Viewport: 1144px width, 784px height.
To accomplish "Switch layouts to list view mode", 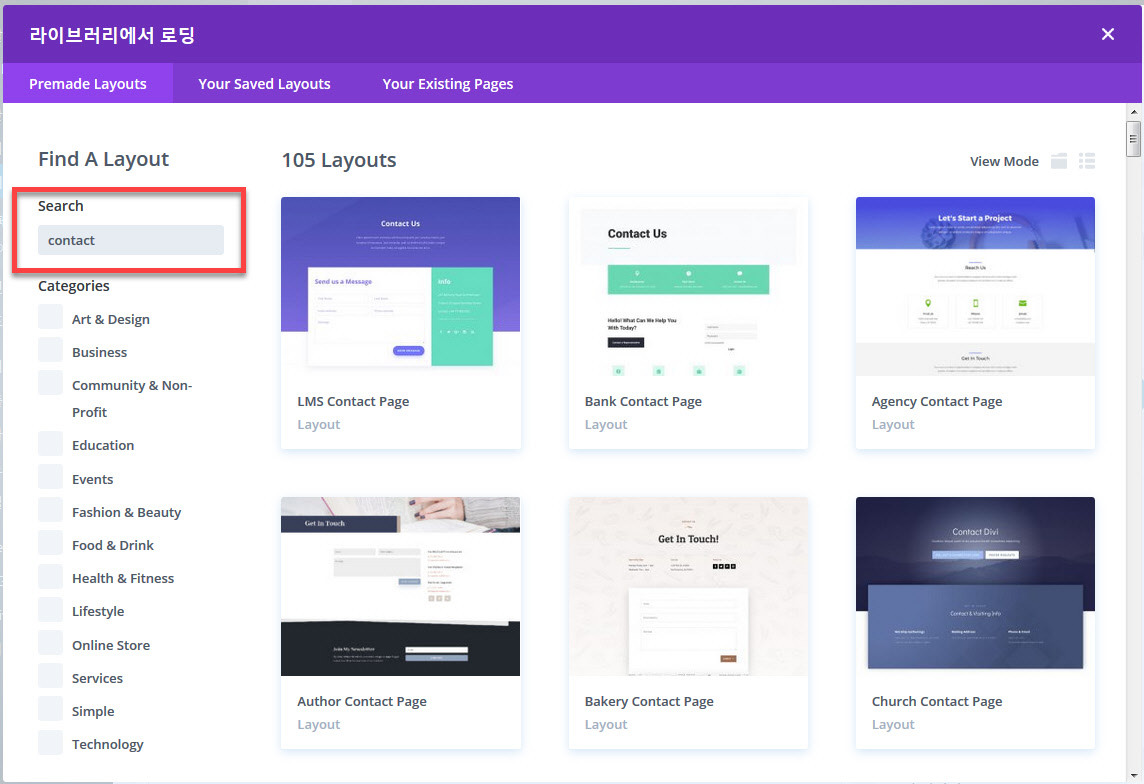I will (1087, 160).
